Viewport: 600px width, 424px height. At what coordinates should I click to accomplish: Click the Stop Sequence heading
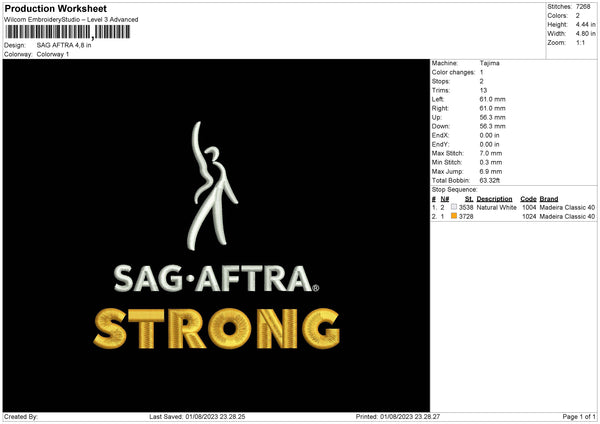click(x=455, y=190)
